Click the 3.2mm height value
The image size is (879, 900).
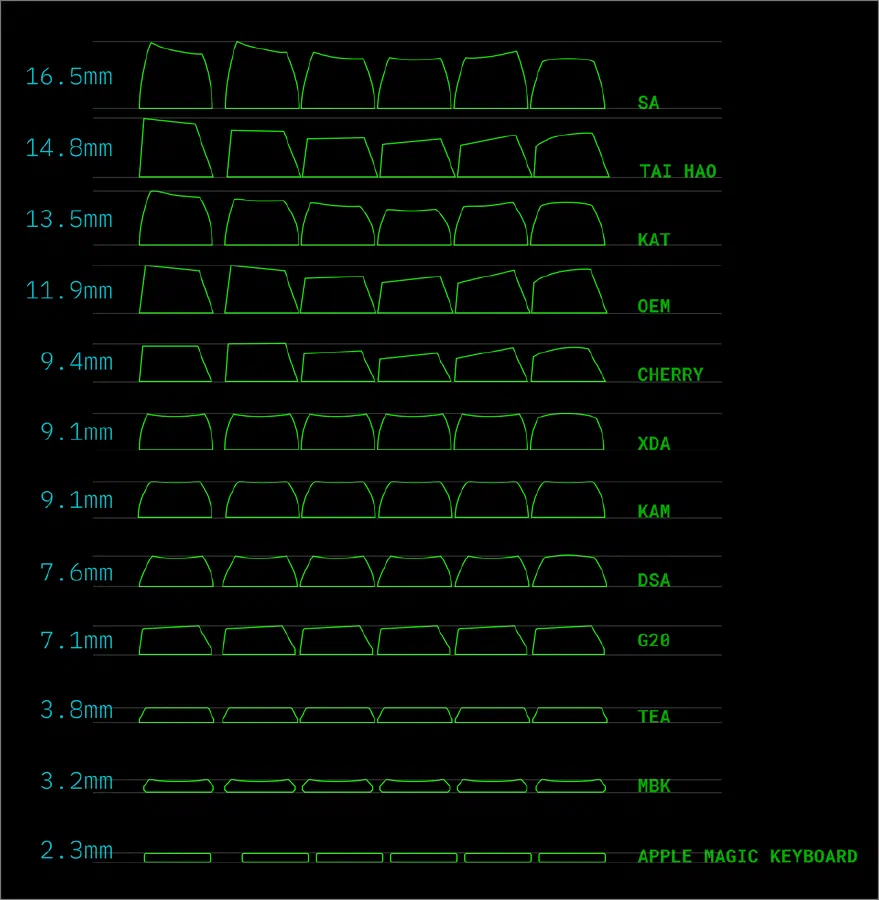[76, 782]
